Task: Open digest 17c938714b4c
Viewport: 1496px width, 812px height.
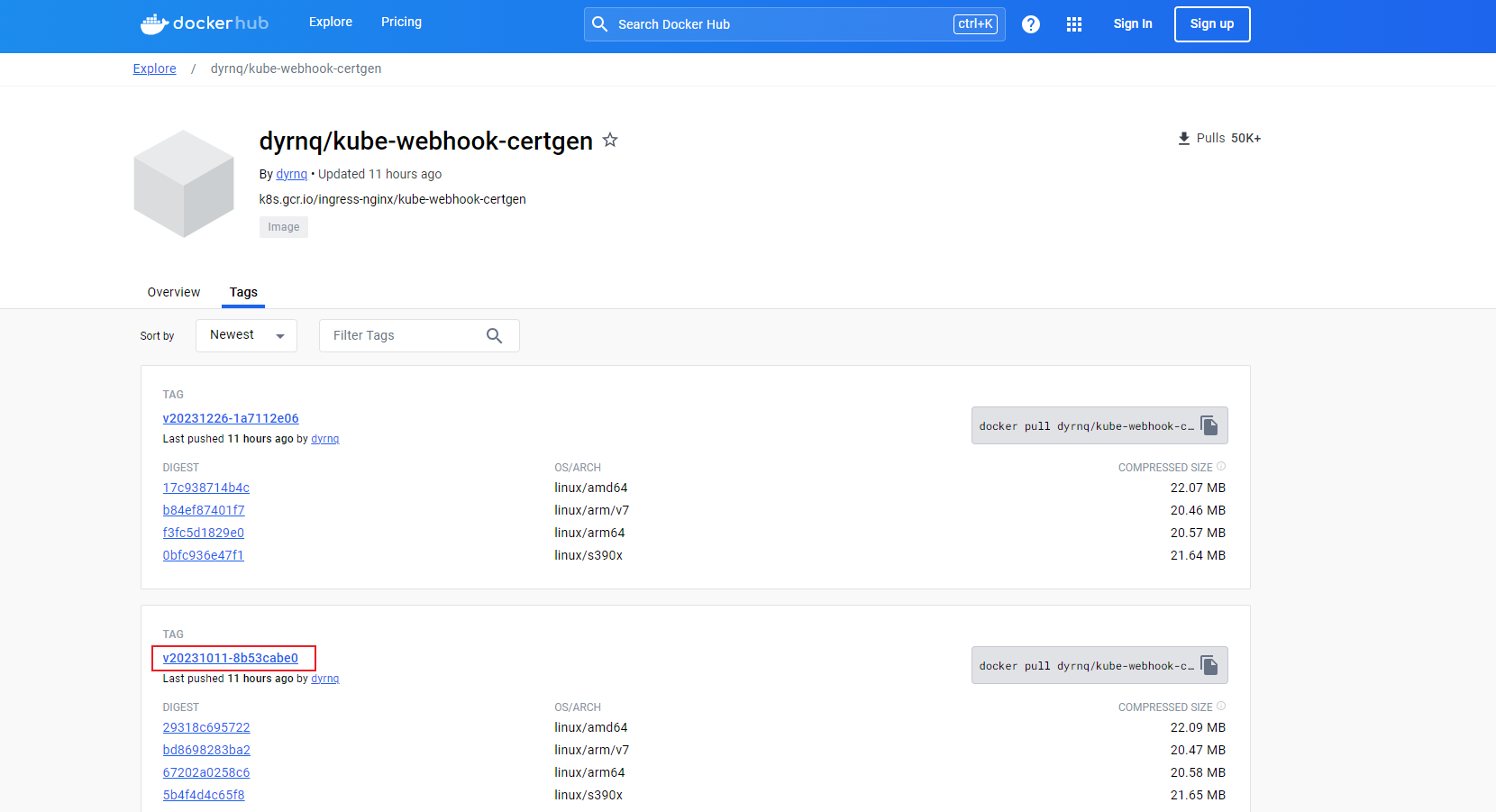Action: click(206, 488)
